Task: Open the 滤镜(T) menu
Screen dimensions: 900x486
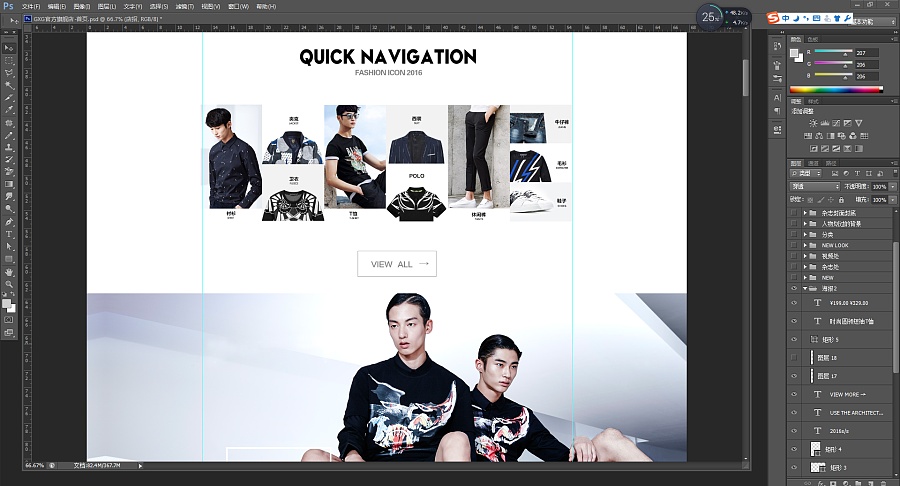Action: point(184,6)
